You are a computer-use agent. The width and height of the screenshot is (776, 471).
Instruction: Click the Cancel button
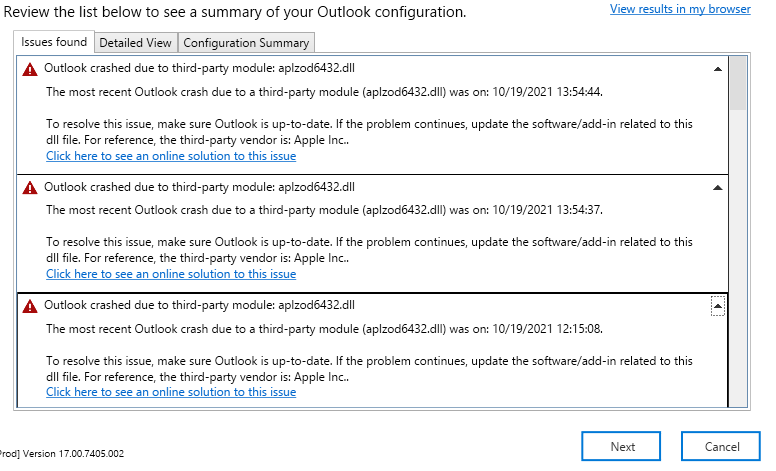[720, 446]
